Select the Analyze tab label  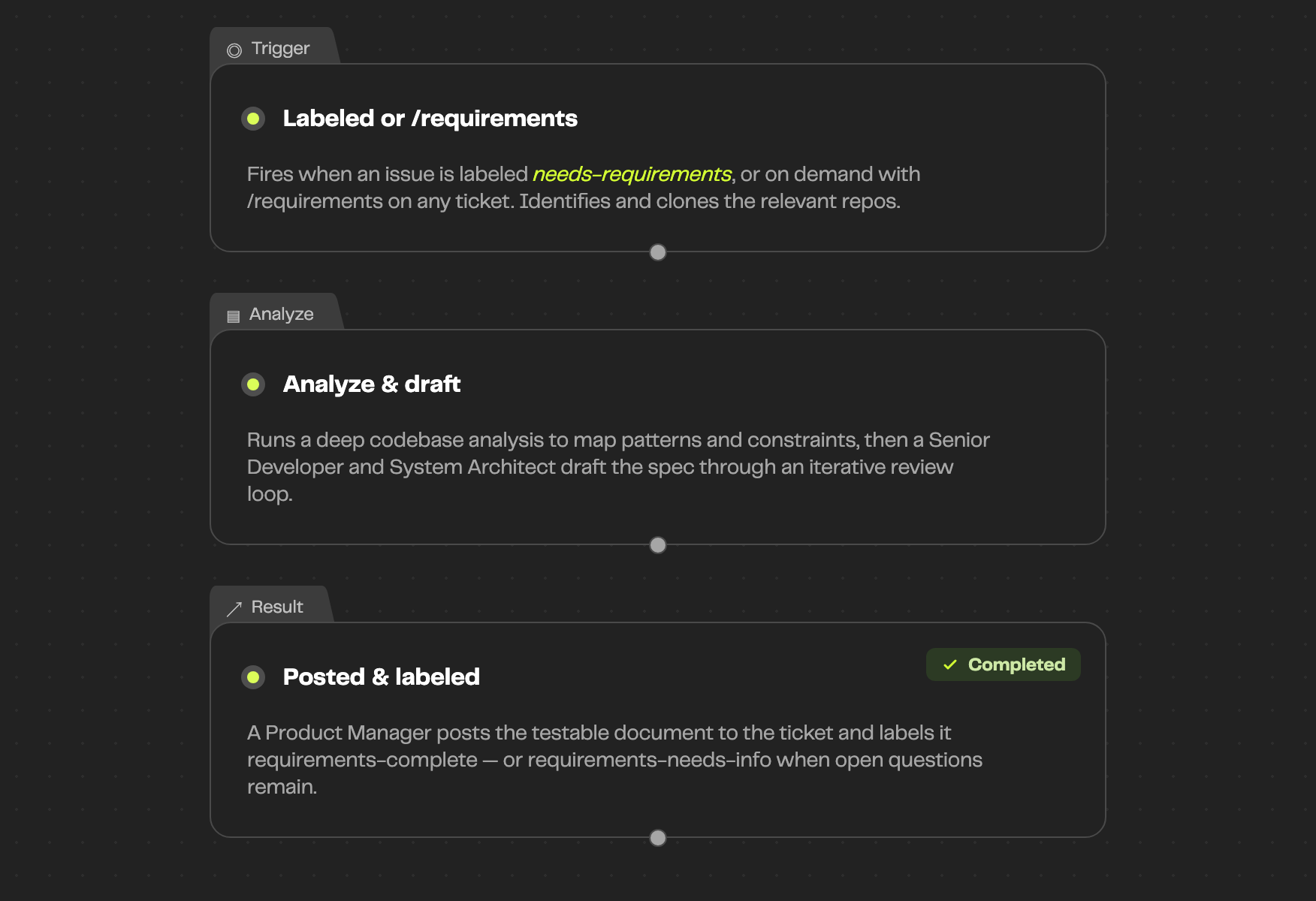[282, 314]
